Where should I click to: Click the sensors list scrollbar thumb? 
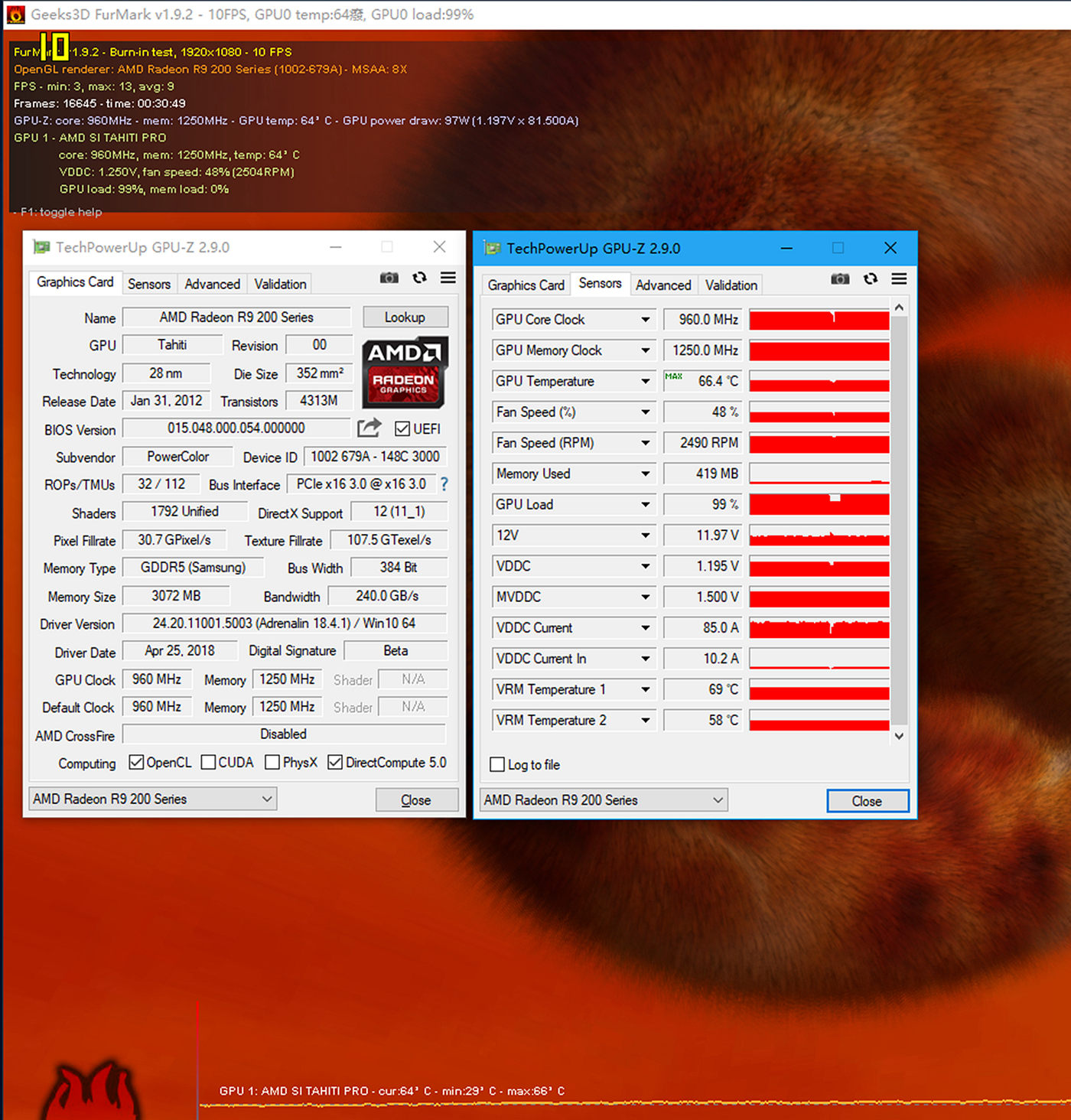[900, 519]
